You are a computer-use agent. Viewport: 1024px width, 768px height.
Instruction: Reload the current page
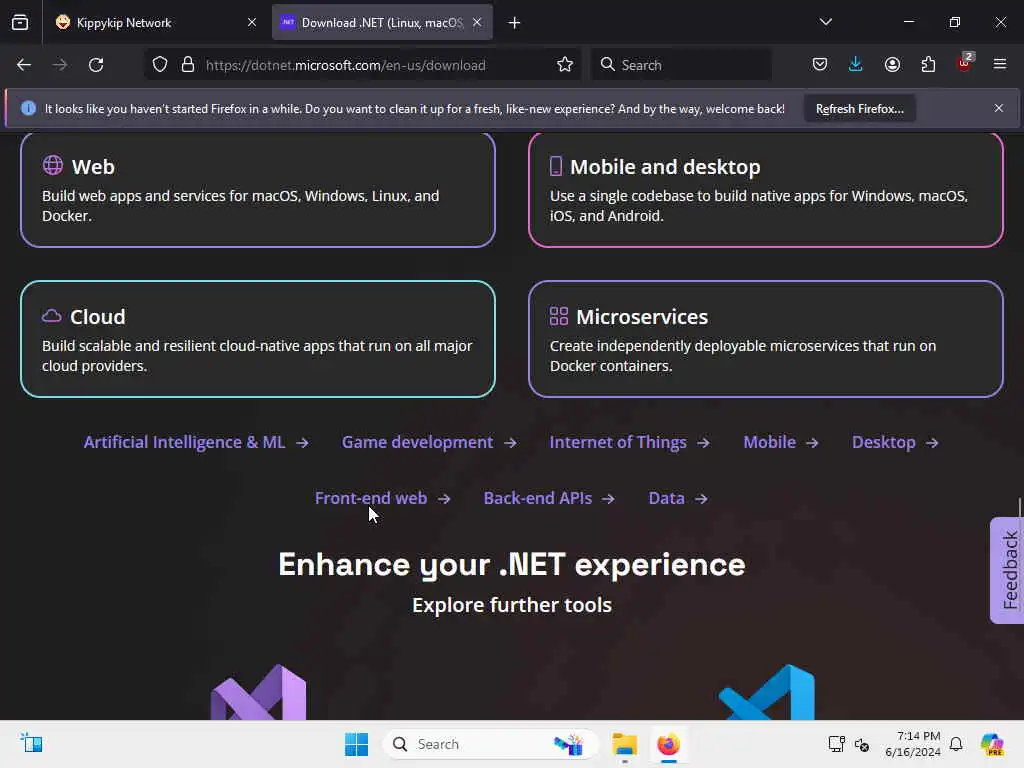pyautogui.click(x=96, y=65)
